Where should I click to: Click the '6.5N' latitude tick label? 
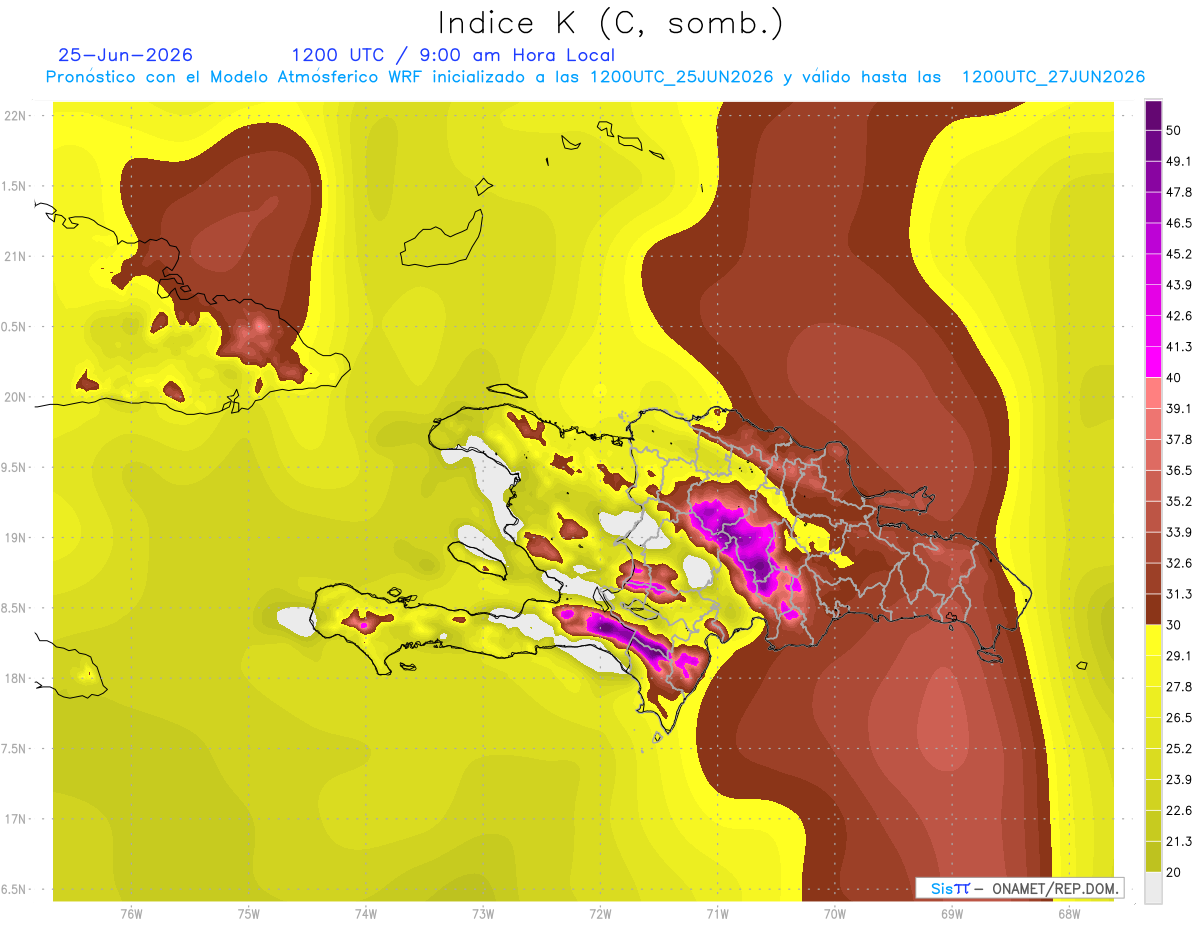point(15,890)
